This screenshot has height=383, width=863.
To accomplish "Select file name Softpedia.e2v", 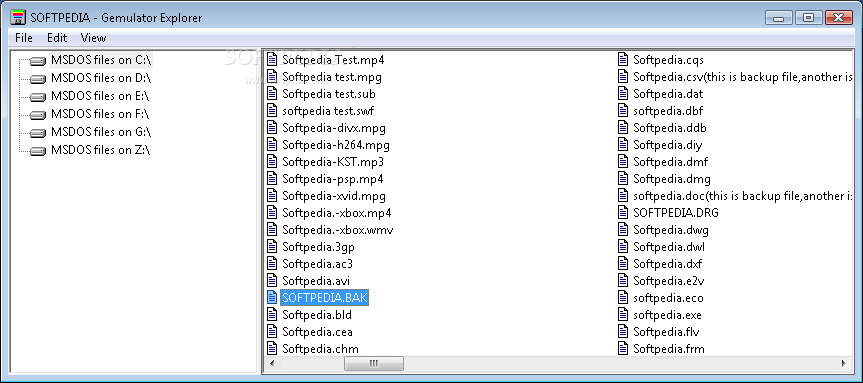I will tap(669, 281).
